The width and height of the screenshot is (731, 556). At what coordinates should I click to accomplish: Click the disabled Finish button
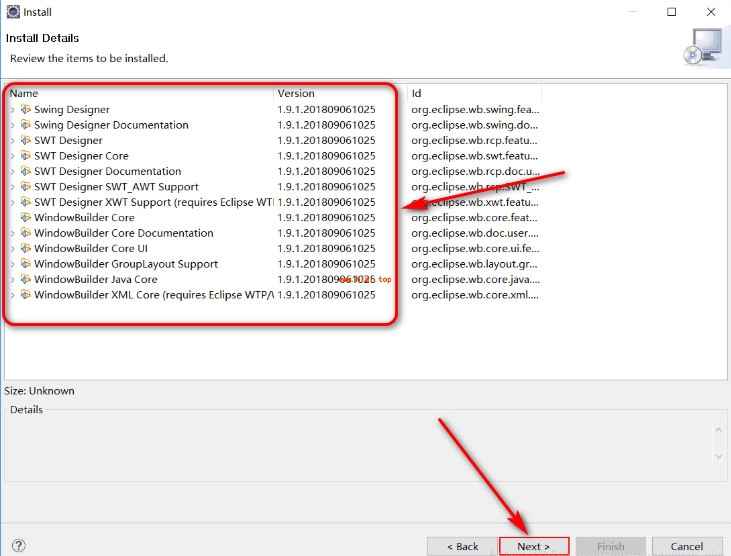[x=611, y=546]
